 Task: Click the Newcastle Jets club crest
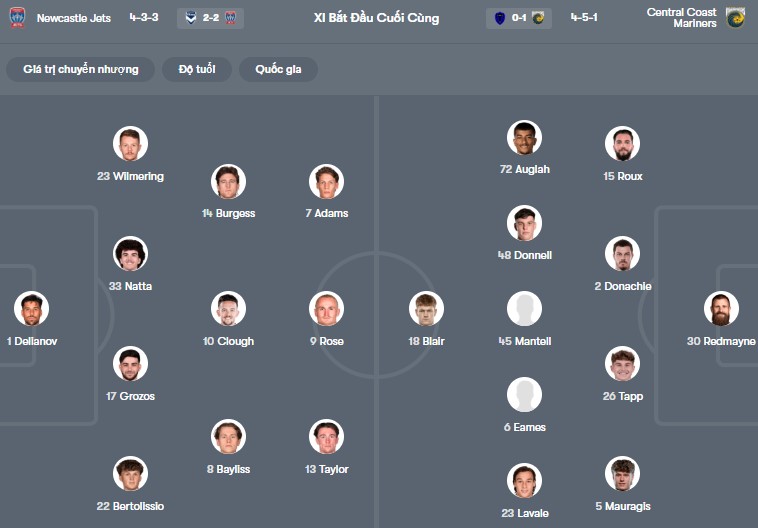coord(17,18)
